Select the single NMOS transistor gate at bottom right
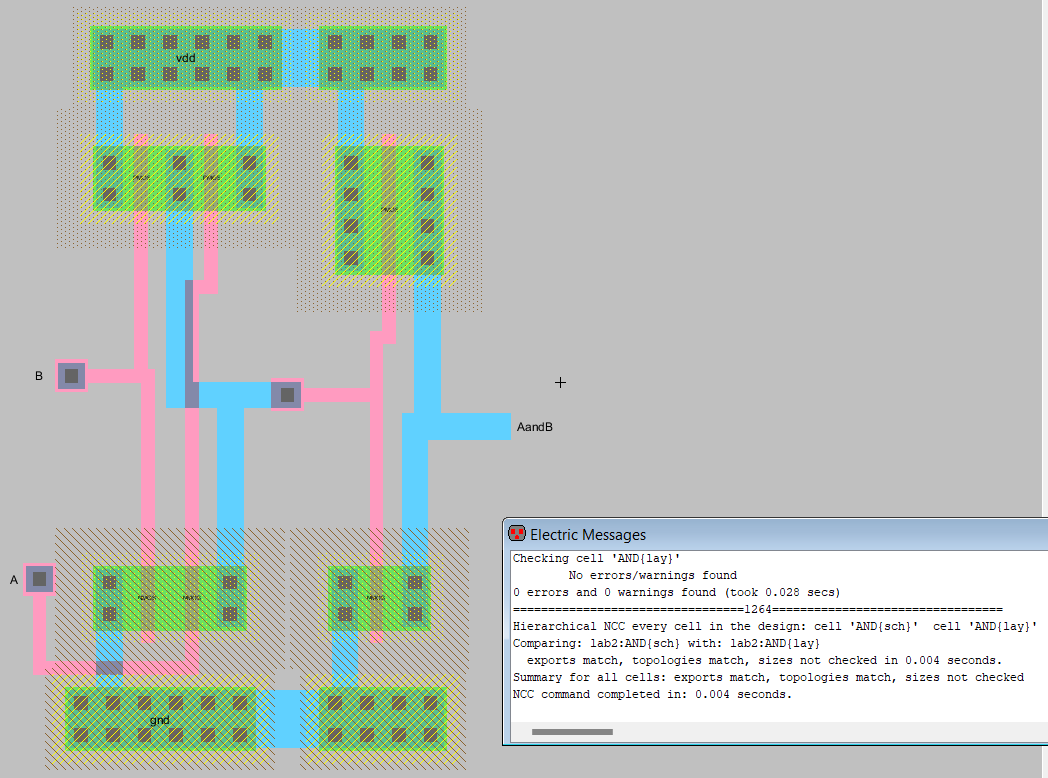 point(376,598)
